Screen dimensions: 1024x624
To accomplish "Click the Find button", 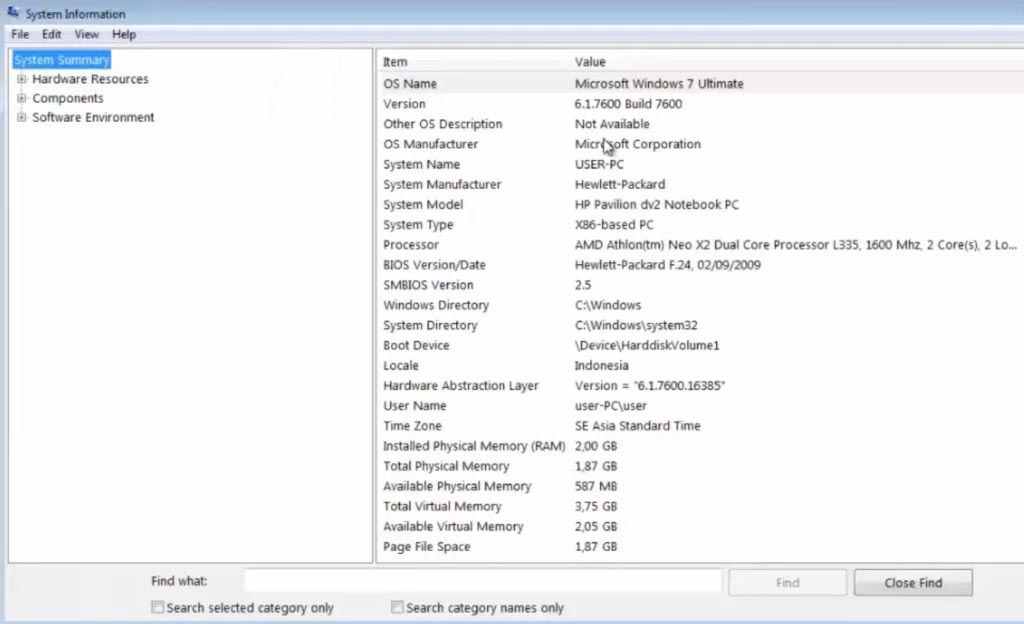I will tap(788, 583).
